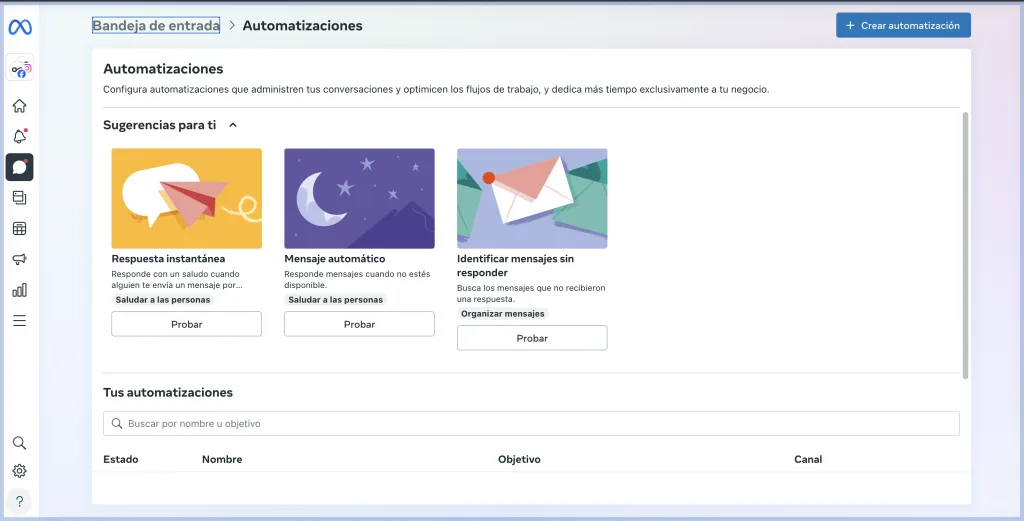Click the Objetivo column header

point(519,459)
